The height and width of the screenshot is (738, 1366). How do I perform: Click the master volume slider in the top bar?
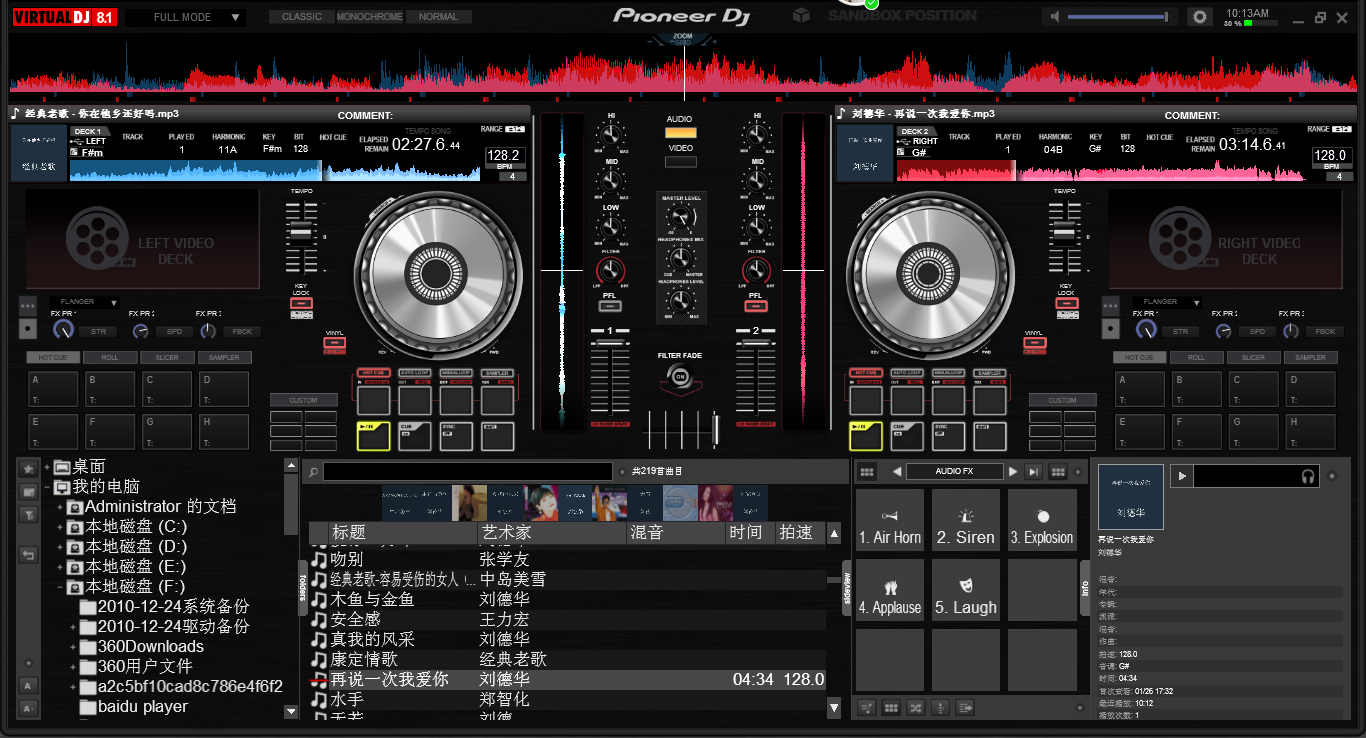pos(1118,17)
